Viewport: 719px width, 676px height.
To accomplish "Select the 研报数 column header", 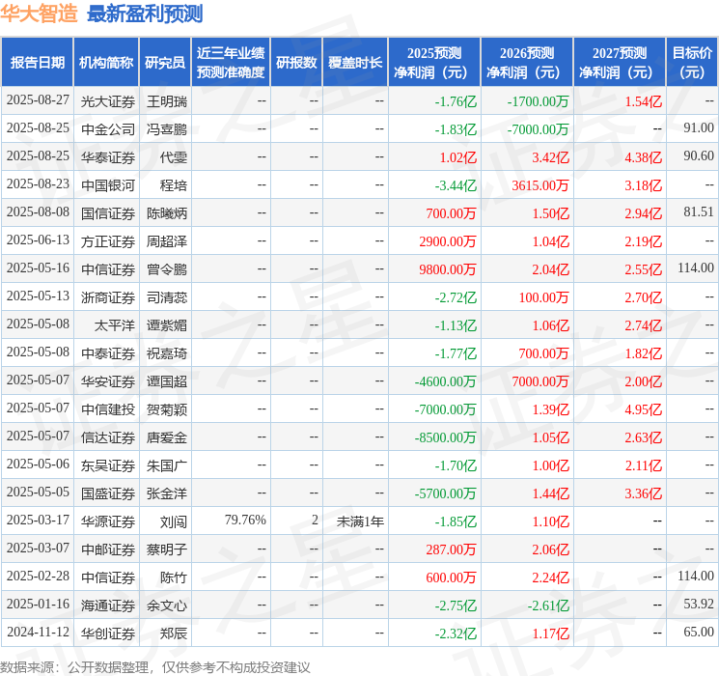I will click(297, 62).
